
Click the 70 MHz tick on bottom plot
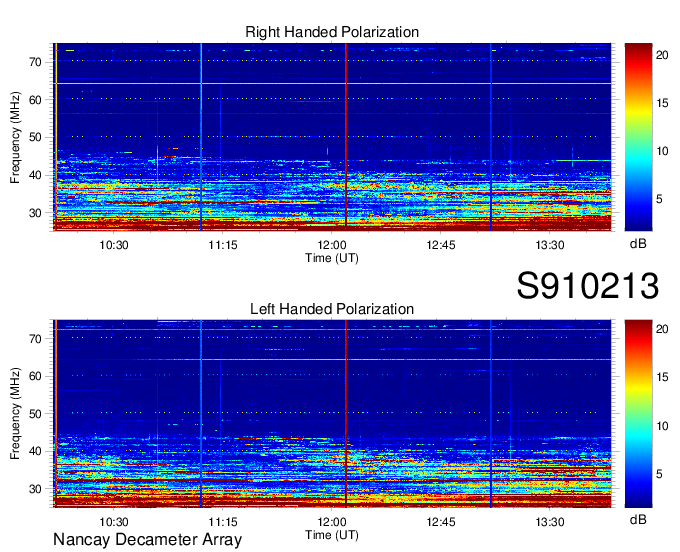coord(36,339)
